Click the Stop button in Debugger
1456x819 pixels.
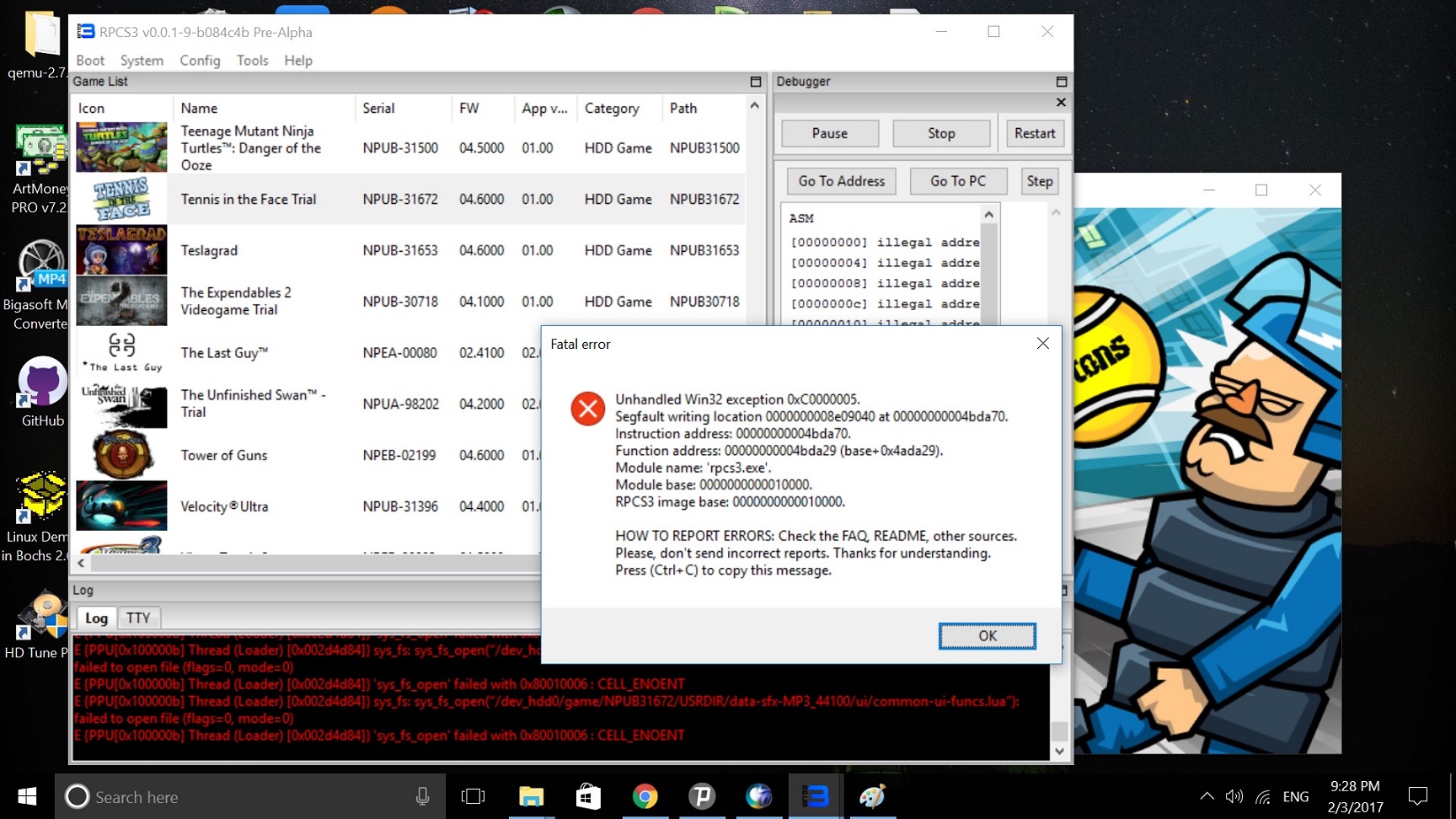click(940, 133)
